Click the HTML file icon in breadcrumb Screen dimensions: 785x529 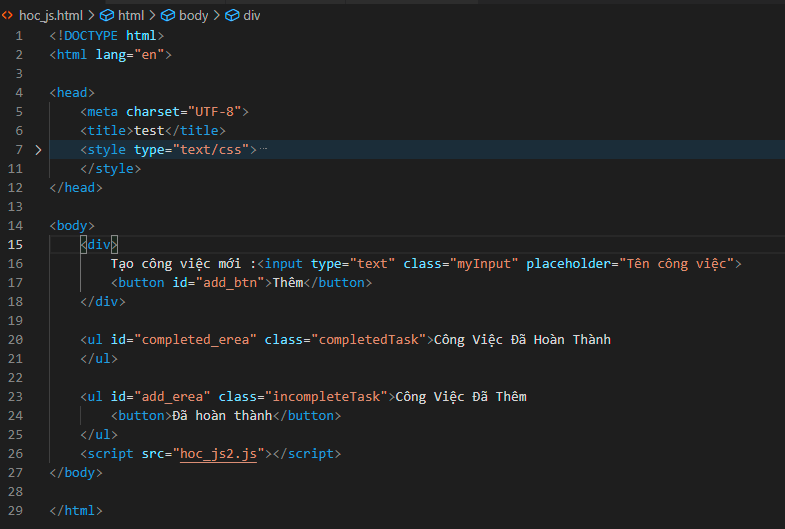(7, 16)
